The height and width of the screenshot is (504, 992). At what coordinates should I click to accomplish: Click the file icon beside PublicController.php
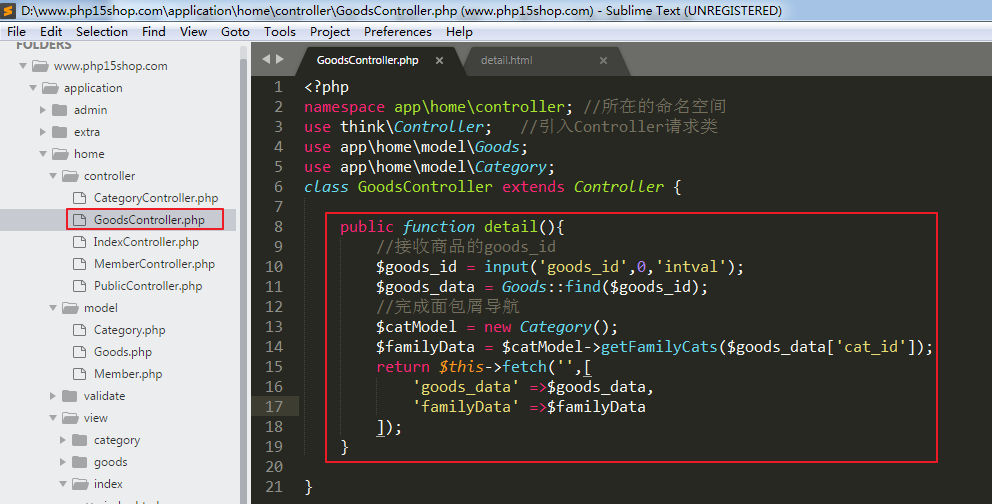80,286
